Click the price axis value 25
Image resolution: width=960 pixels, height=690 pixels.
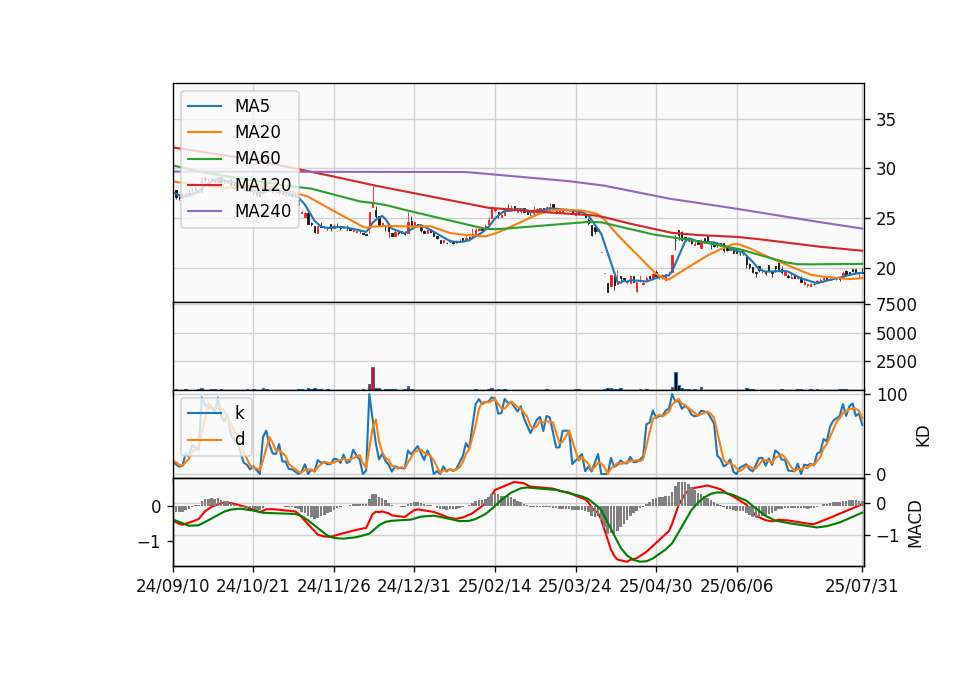pyautogui.click(x=886, y=219)
